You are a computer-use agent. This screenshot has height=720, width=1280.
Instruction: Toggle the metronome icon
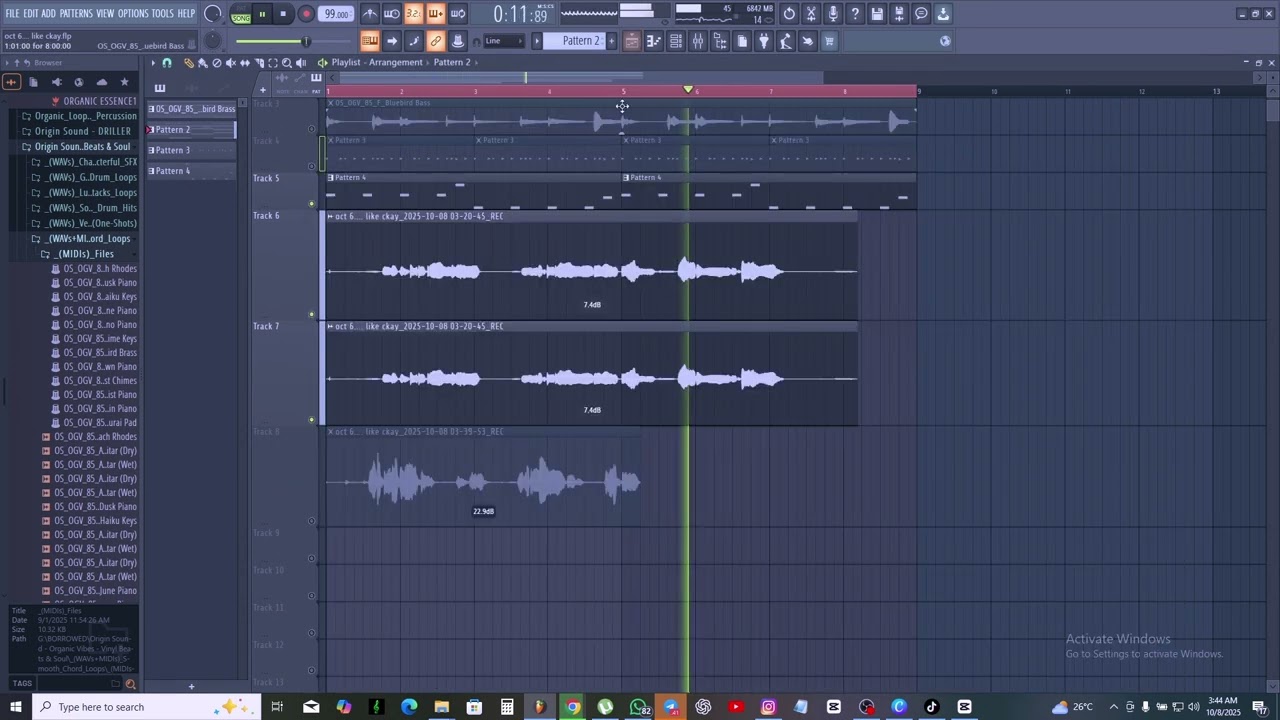tap(370, 14)
